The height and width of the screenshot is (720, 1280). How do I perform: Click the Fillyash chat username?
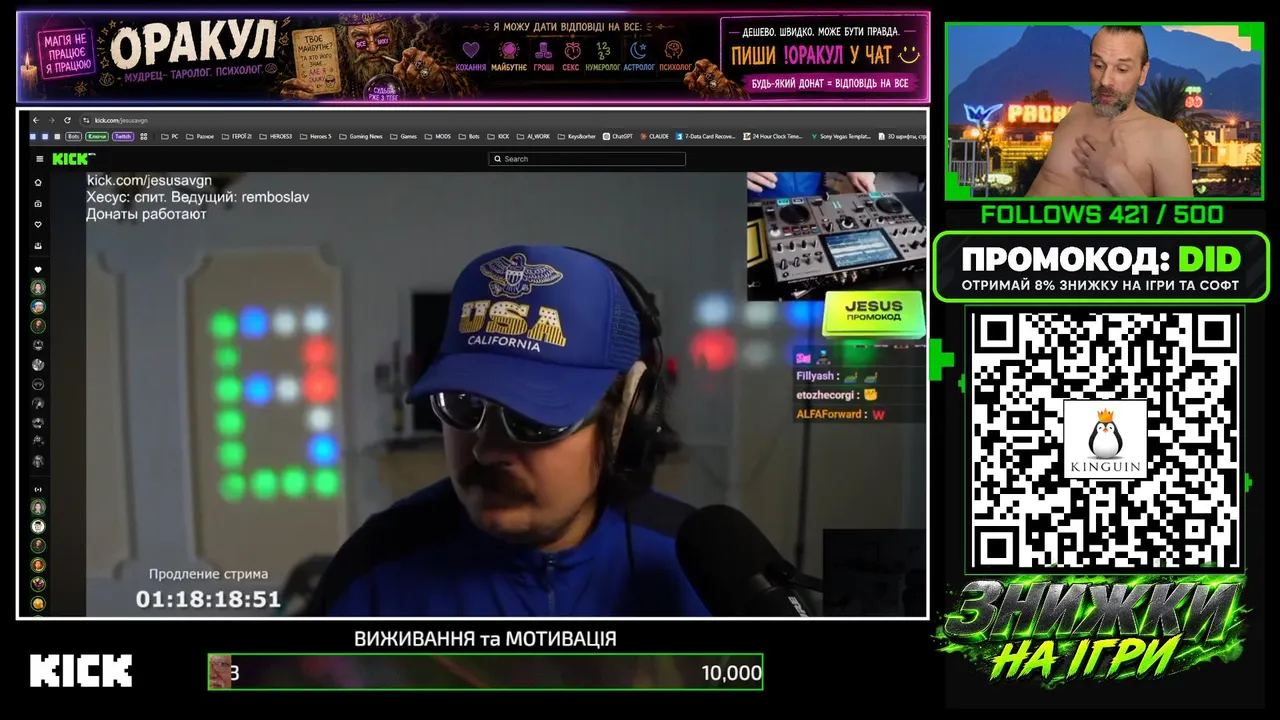click(815, 376)
